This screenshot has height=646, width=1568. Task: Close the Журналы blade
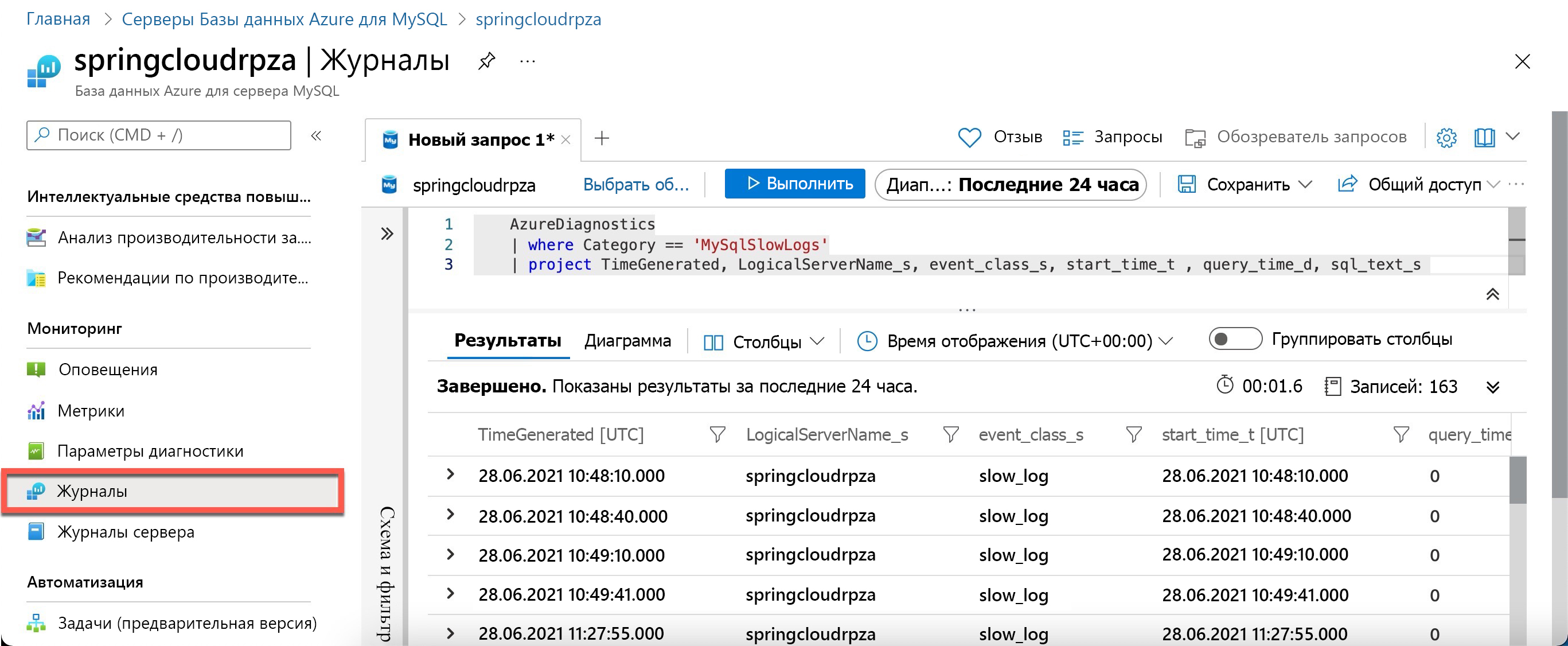(x=1522, y=61)
